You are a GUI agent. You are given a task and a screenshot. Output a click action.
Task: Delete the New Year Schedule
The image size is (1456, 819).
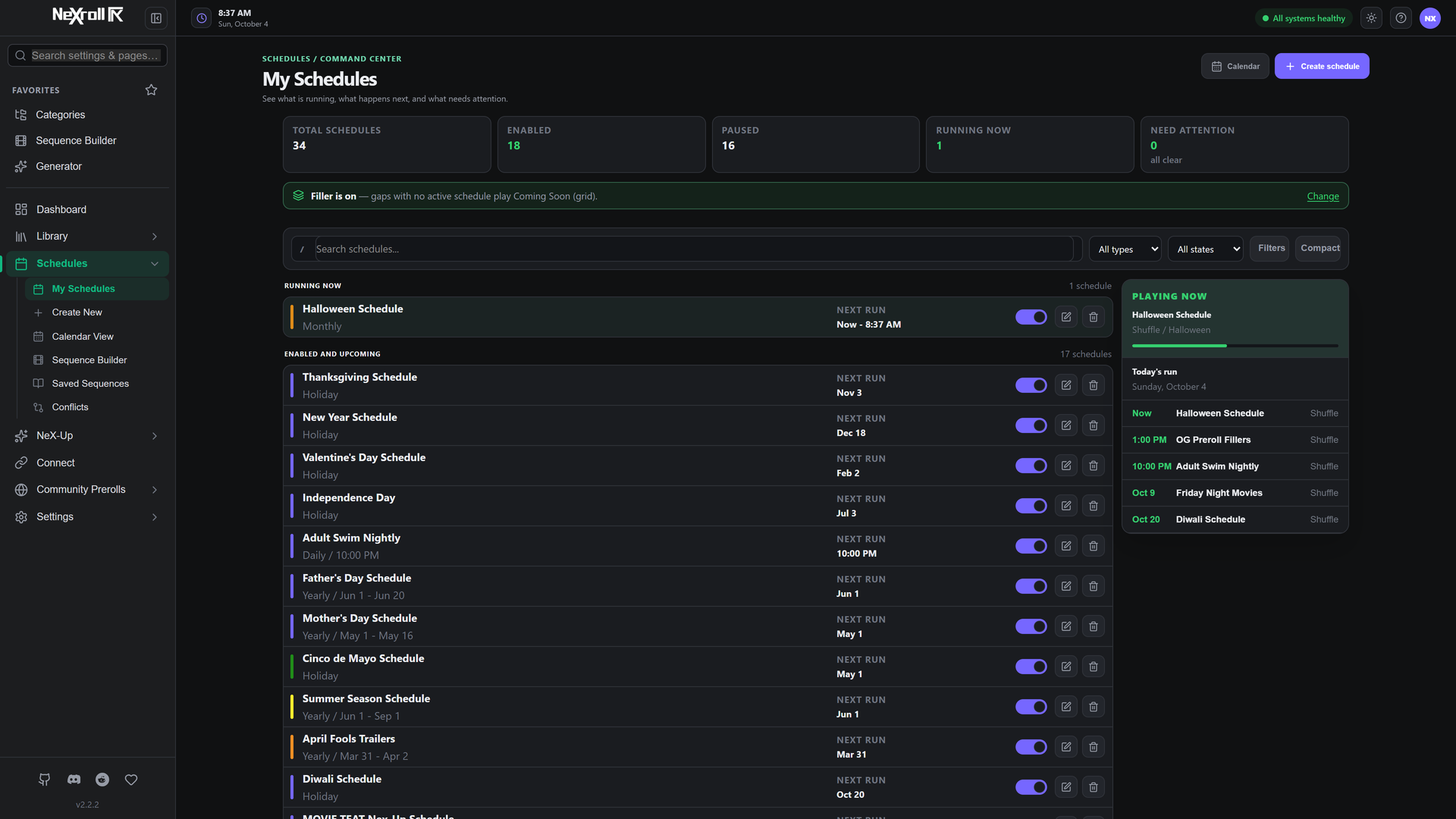(x=1094, y=425)
